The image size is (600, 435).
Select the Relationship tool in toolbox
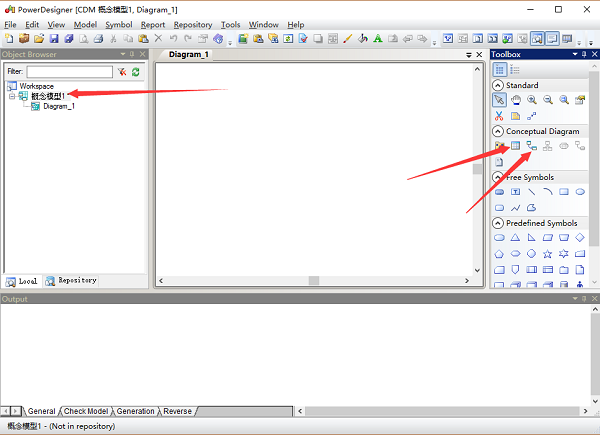pos(531,146)
